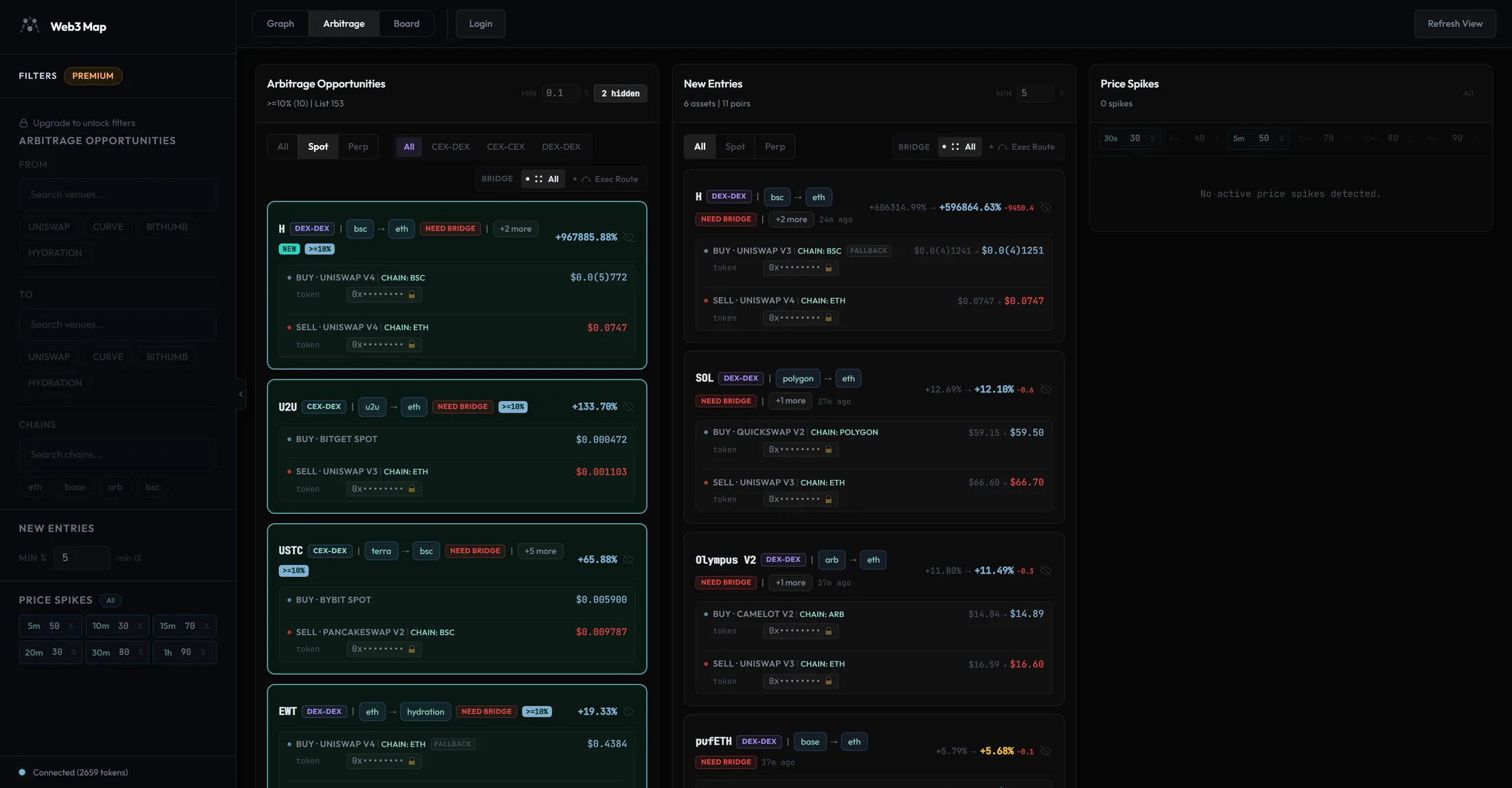Click lock icon on U2U Sell Uniswap V3 token

(x=412, y=489)
